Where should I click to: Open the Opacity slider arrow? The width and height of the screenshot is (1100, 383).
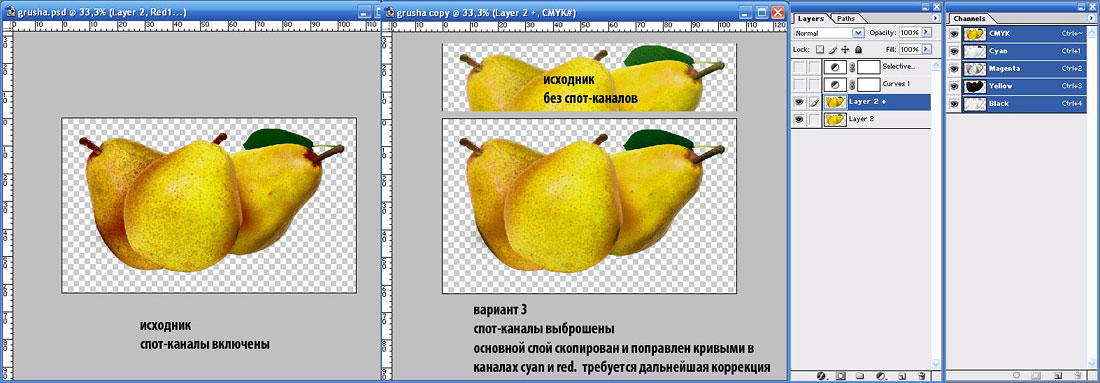coord(926,32)
